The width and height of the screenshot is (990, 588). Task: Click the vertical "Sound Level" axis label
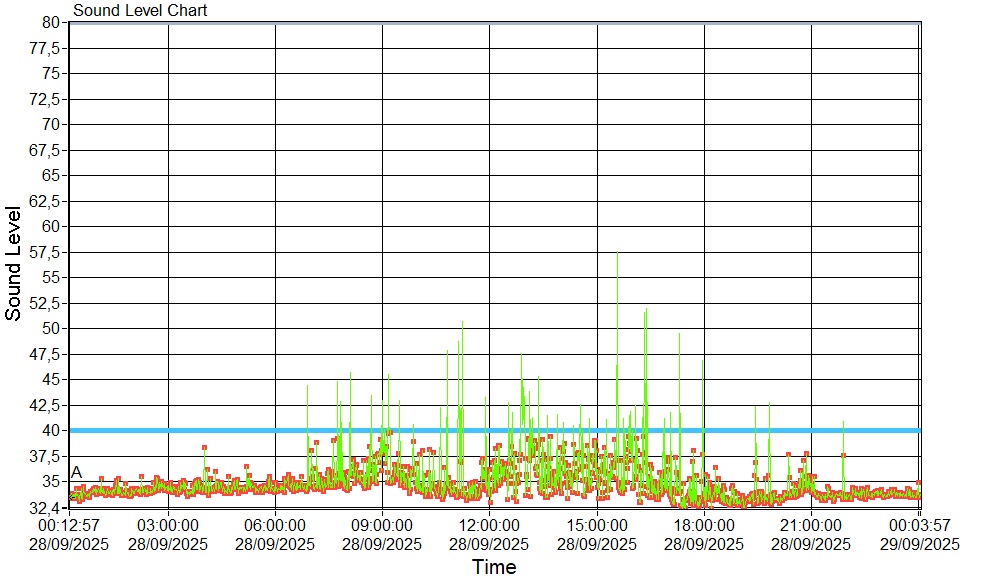point(13,264)
